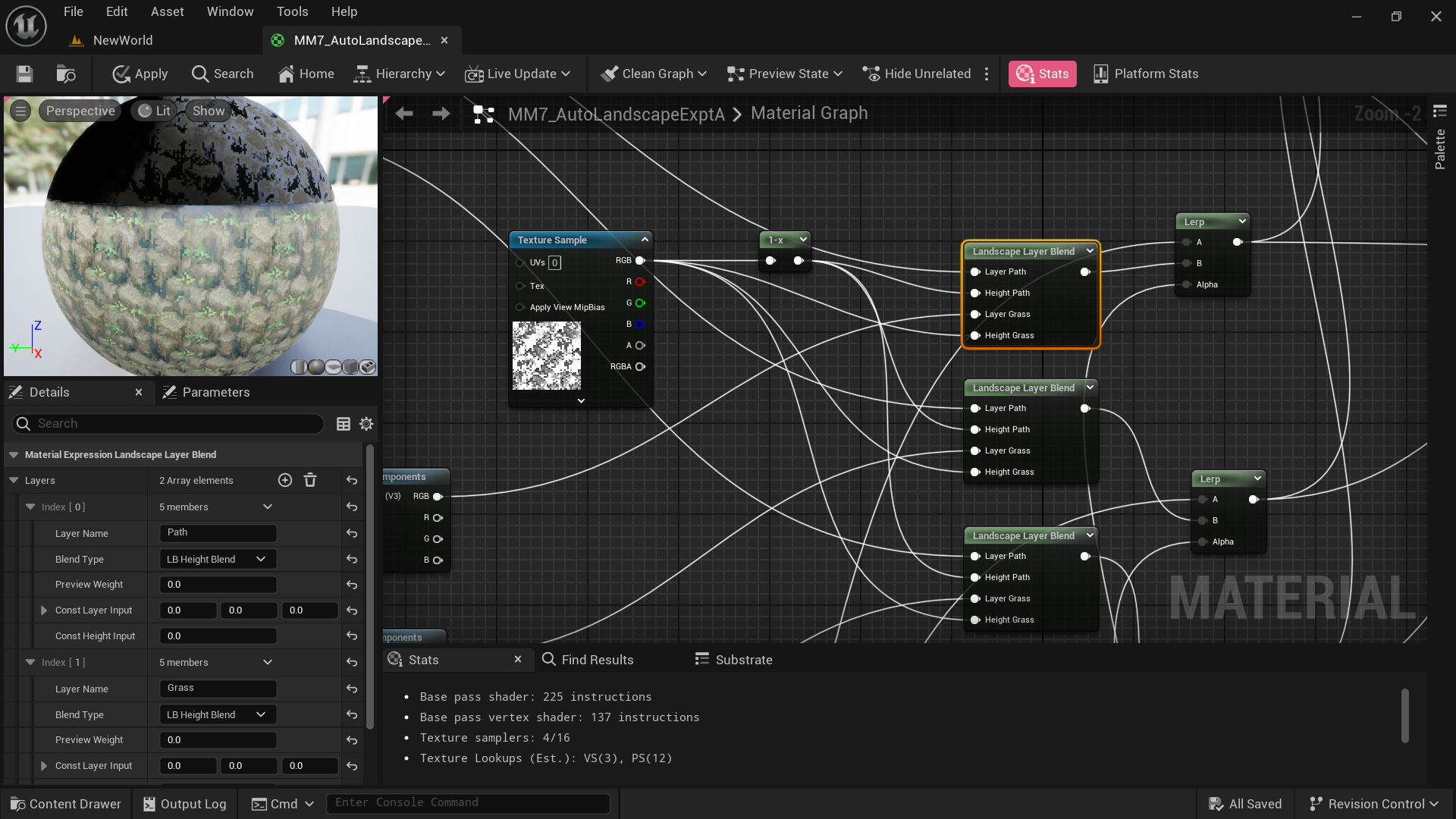Open viewport hamburger options menu
1456x819 pixels.
(x=20, y=111)
